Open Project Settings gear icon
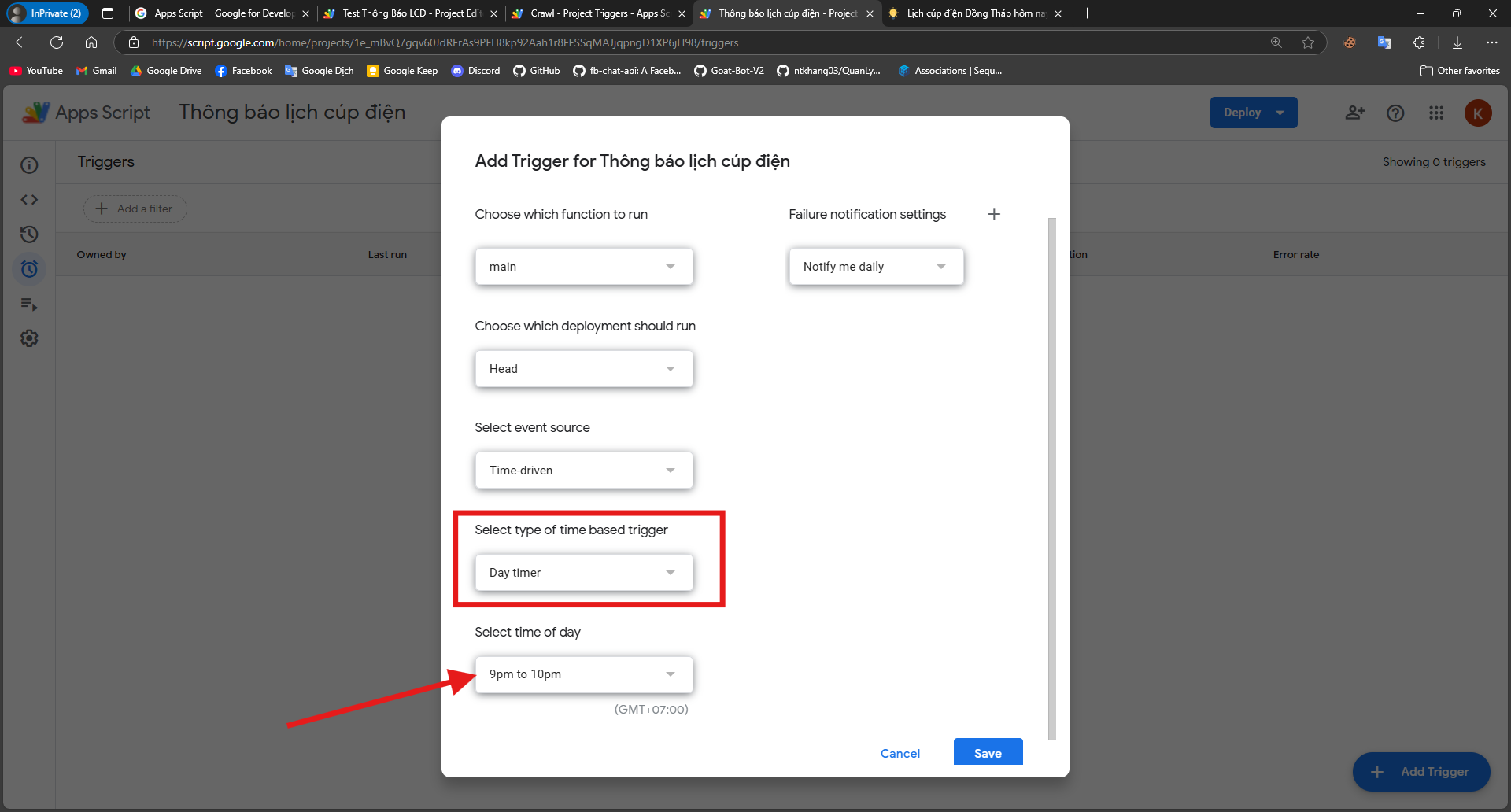The image size is (1511, 812). point(29,338)
